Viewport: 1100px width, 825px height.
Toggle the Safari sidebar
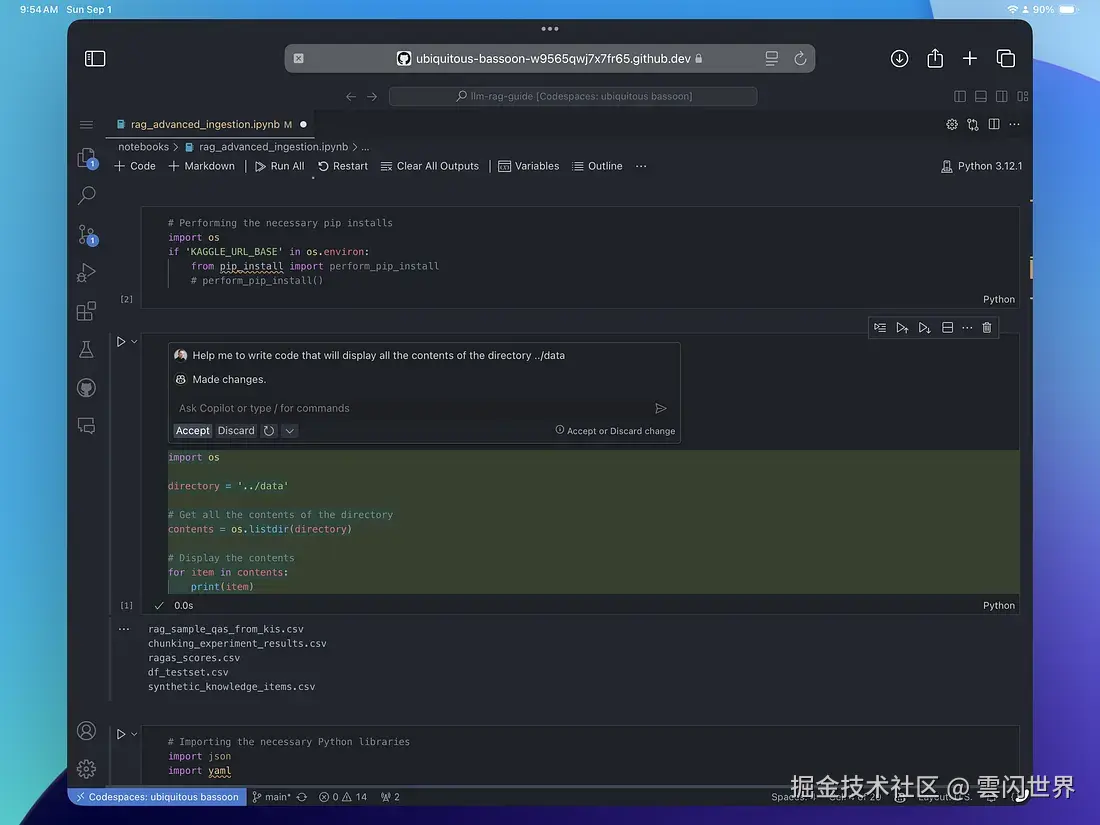pyautogui.click(x=95, y=58)
